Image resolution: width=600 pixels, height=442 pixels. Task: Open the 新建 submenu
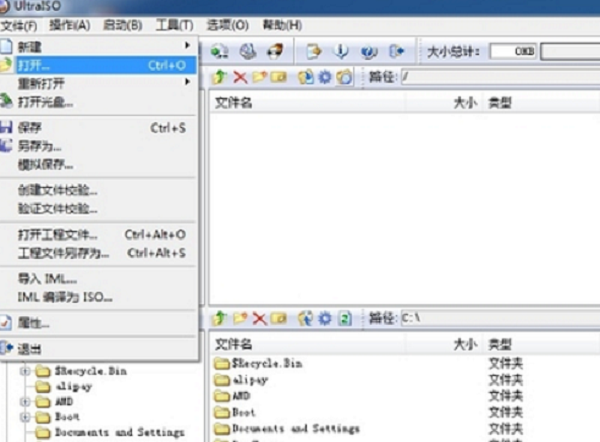coord(99,47)
